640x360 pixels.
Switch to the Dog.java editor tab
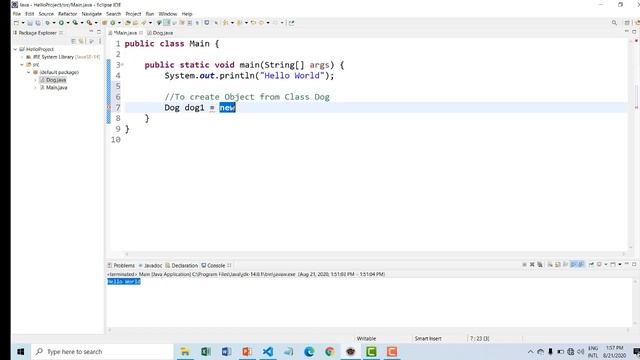pyautogui.click(x=160, y=33)
